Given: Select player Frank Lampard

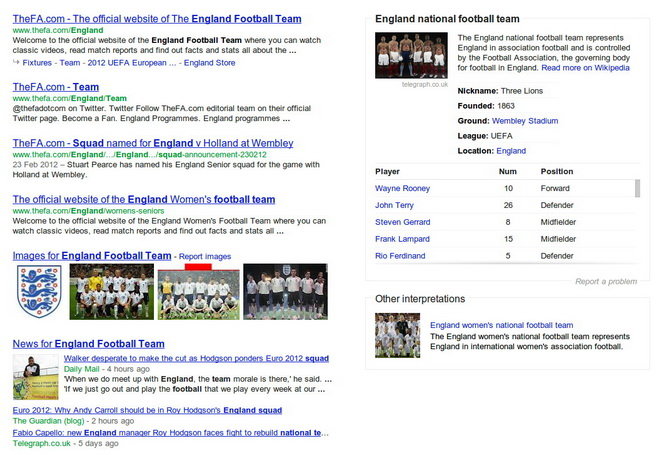Looking at the screenshot, I should (x=402, y=239).
